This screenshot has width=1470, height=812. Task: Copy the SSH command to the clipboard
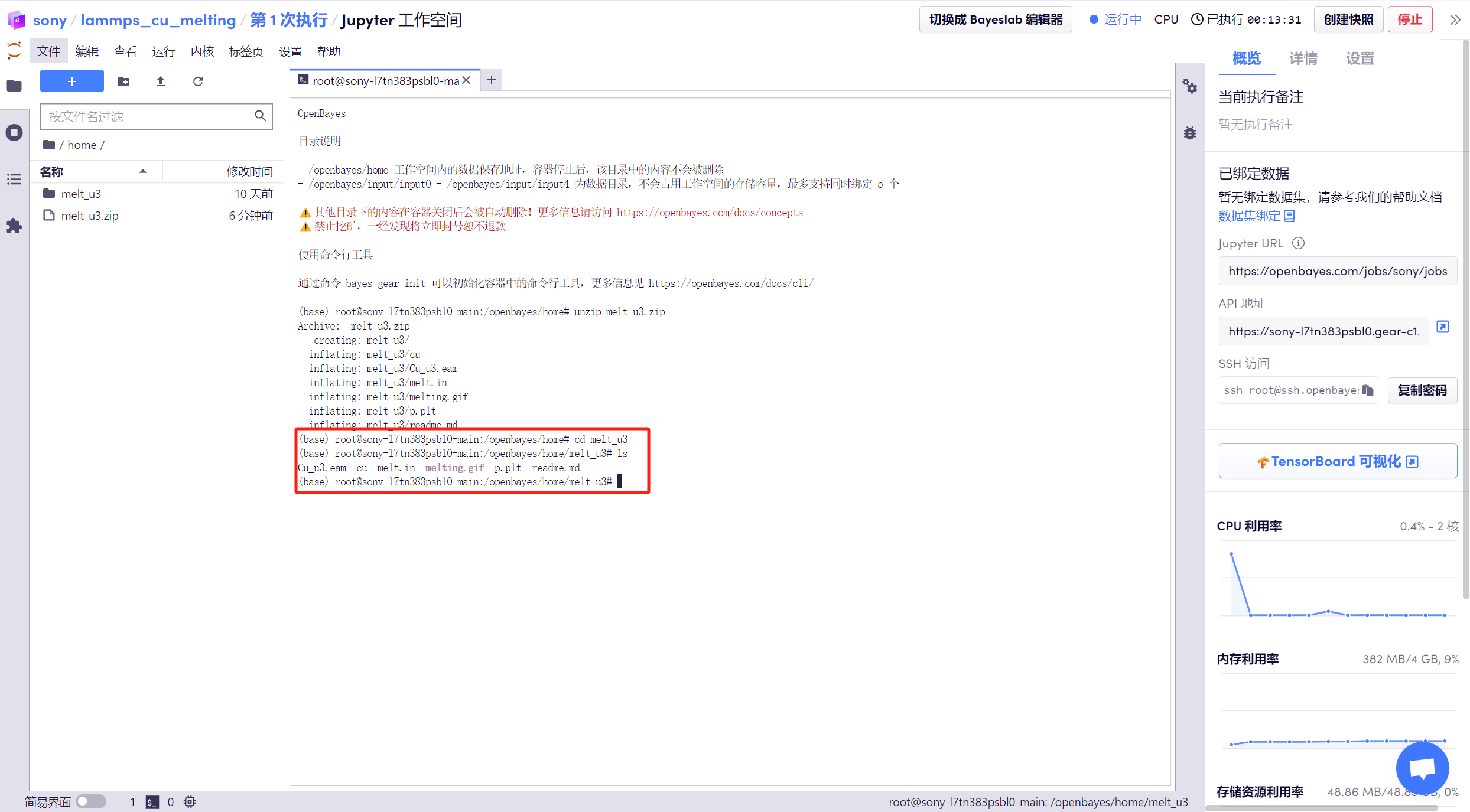(x=1368, y=390)
